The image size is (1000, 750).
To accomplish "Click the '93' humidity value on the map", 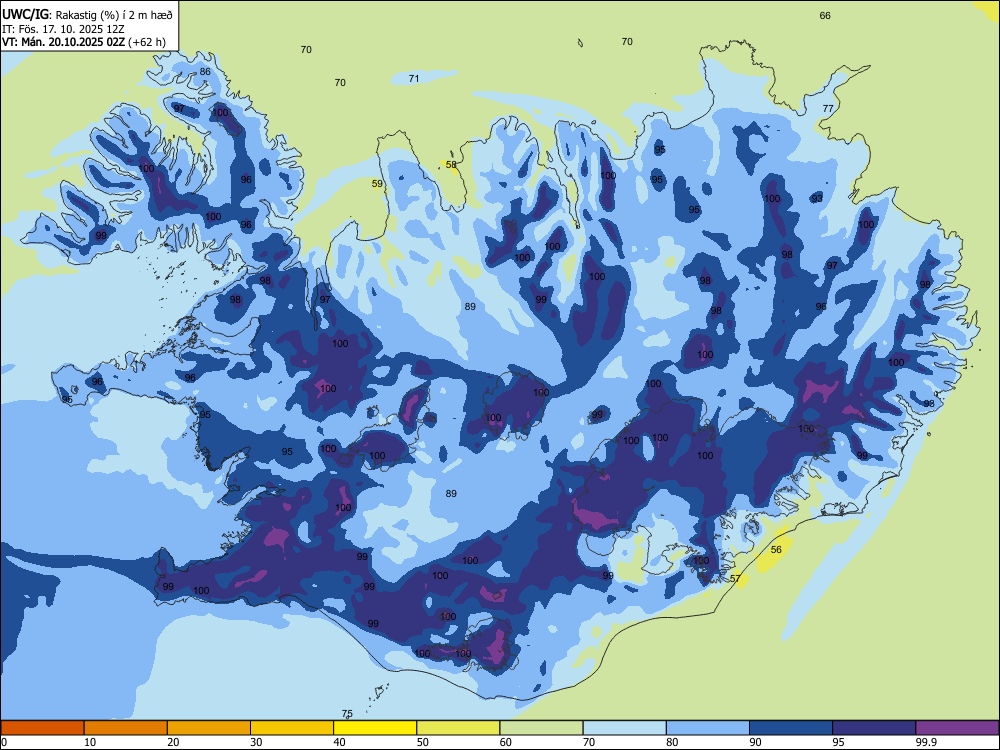I will 817,198.
